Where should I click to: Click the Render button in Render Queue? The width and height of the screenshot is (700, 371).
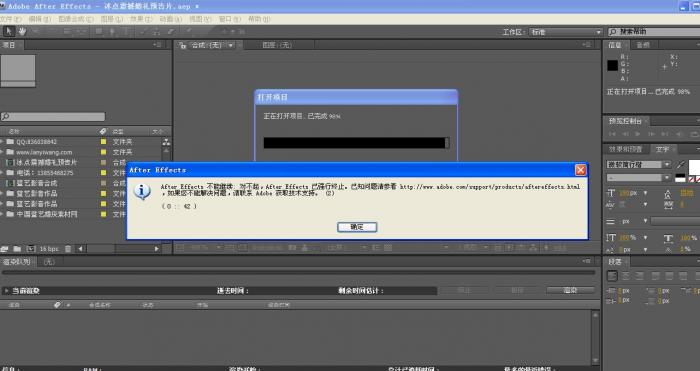click(x=570, y=290)
